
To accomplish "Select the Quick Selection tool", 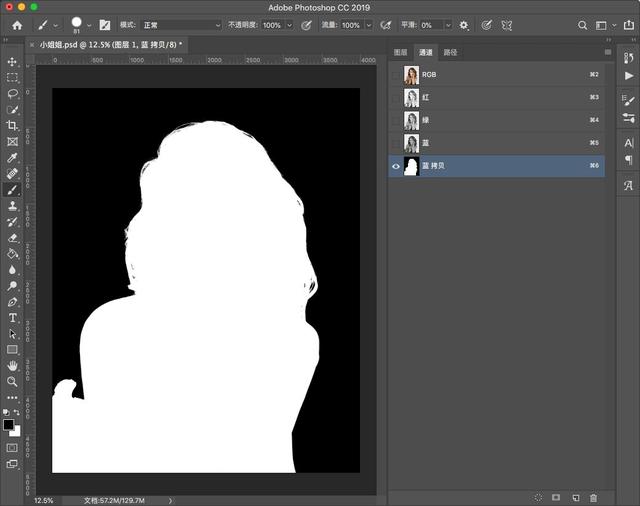I will [x=12, y=110].
